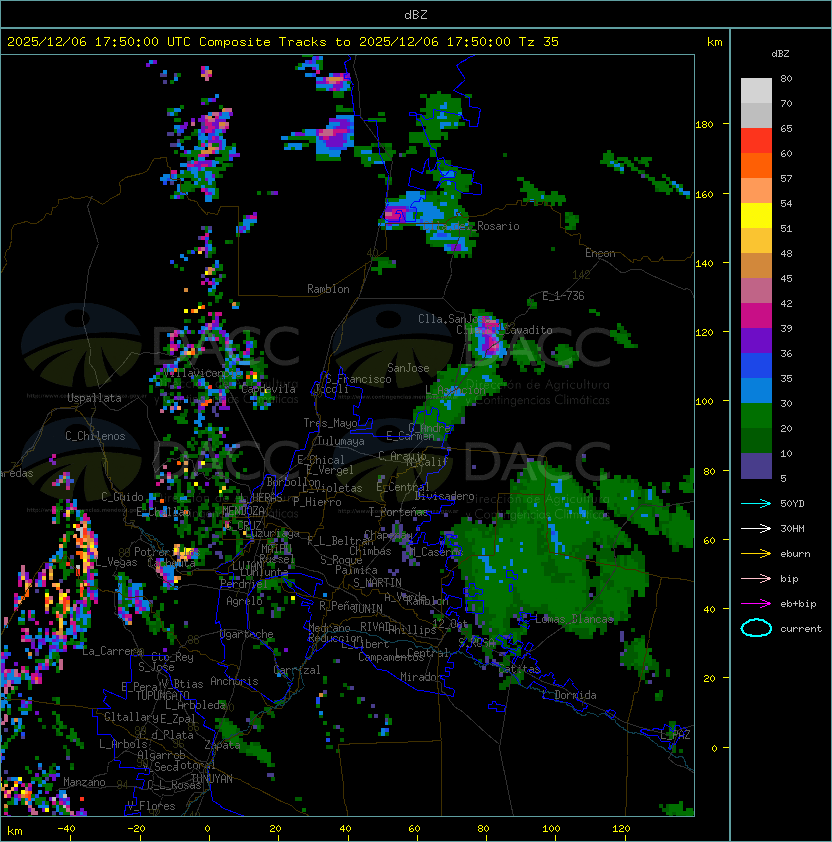Click the 'Zapata' map label
The image size is (832, 842).
coord(222,745)
